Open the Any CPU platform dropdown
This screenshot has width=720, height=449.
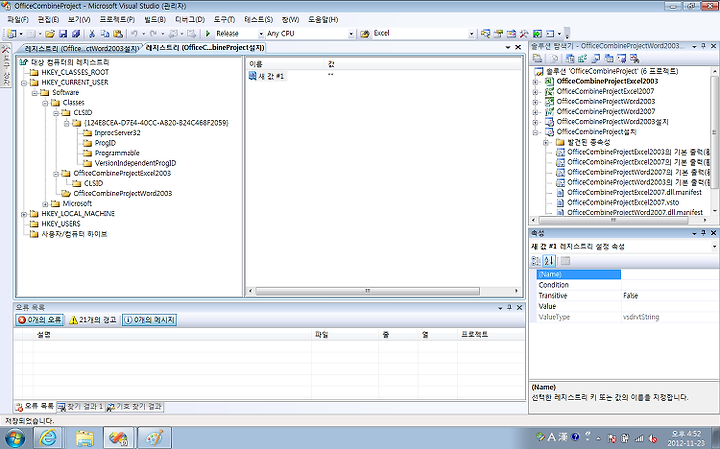click(x=351, y=34)
